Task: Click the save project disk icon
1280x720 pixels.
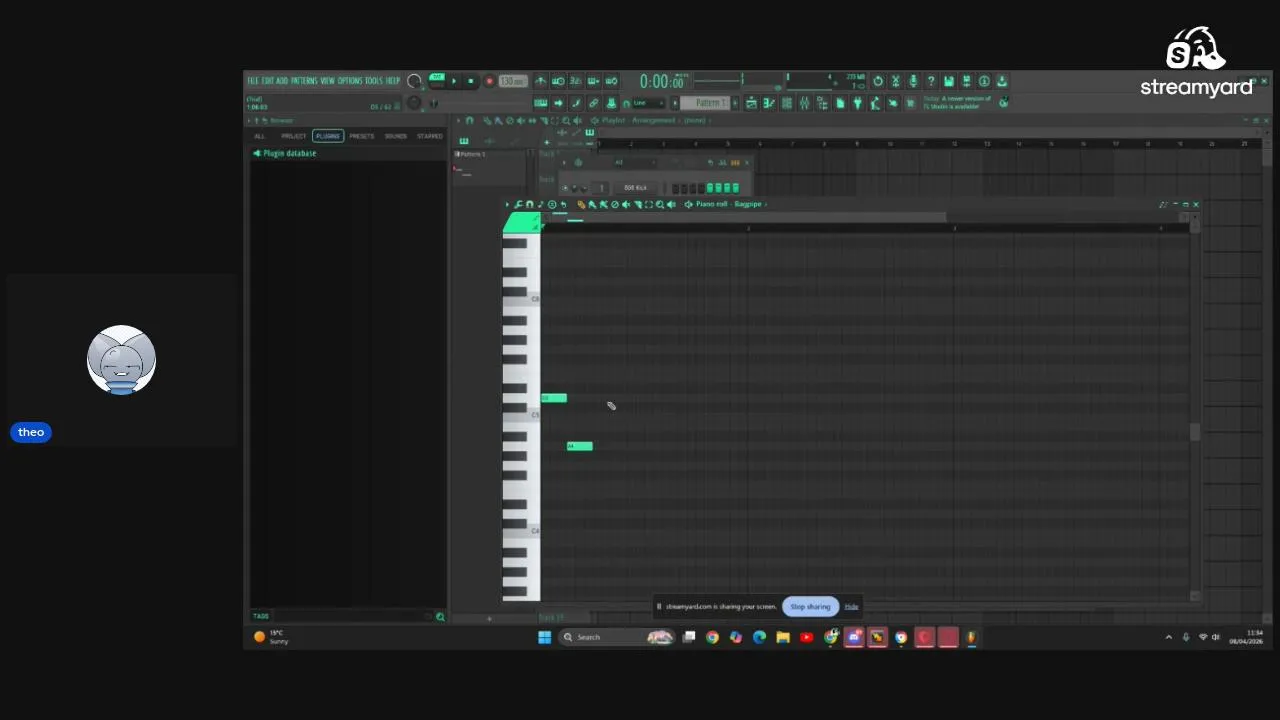Action: 949,81
